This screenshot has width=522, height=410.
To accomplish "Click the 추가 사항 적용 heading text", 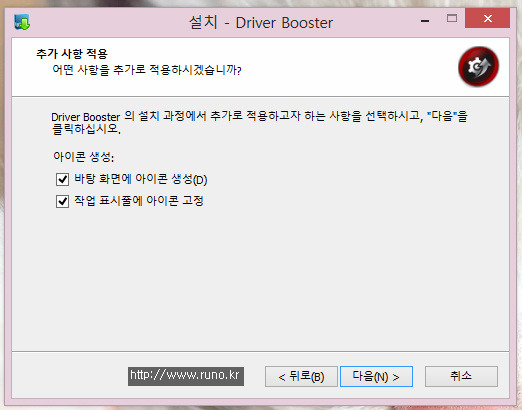I will (x=72, y=54).
